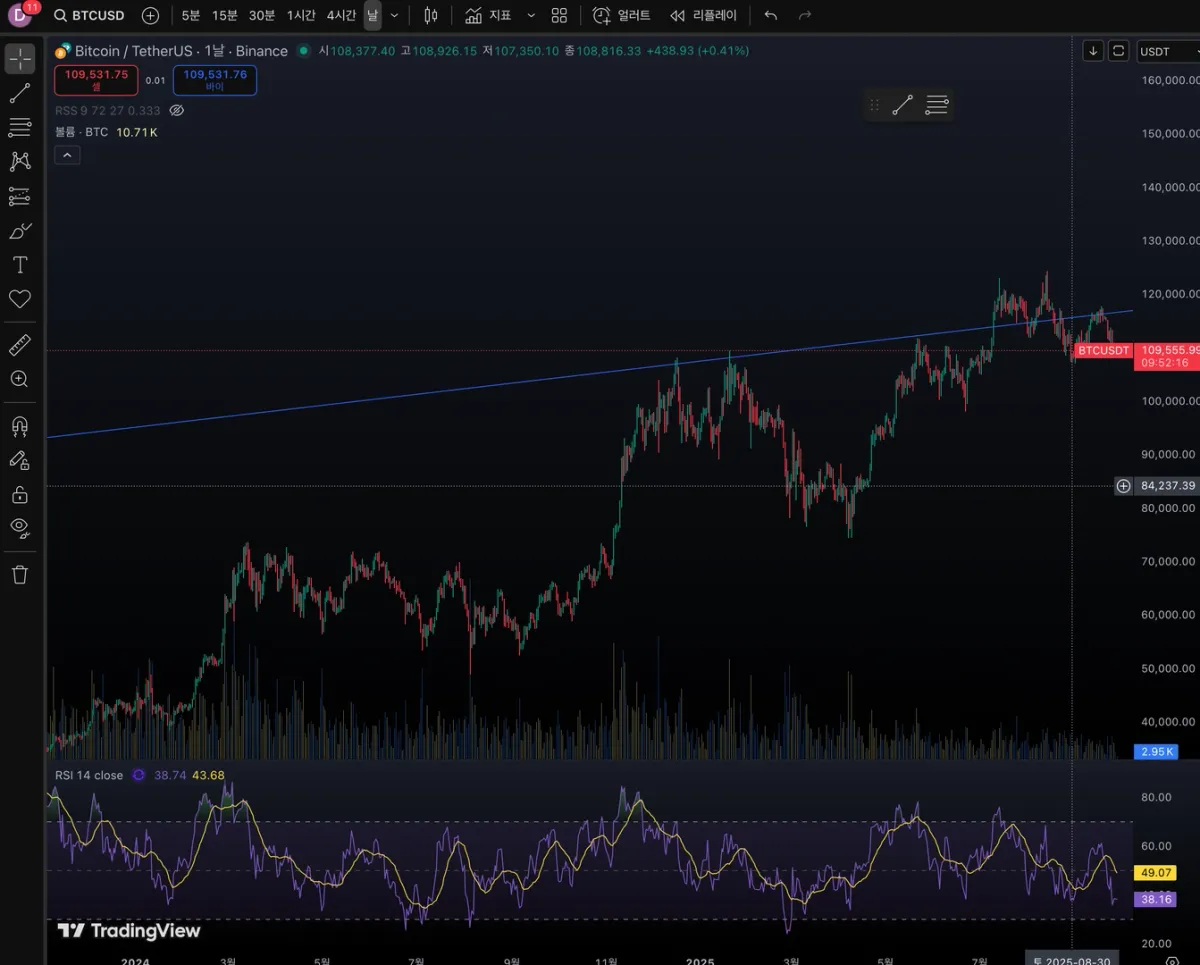Click the purple 38.16 RSI value tag
Screen dimensions: 1200x965
tap(1154, 899)
